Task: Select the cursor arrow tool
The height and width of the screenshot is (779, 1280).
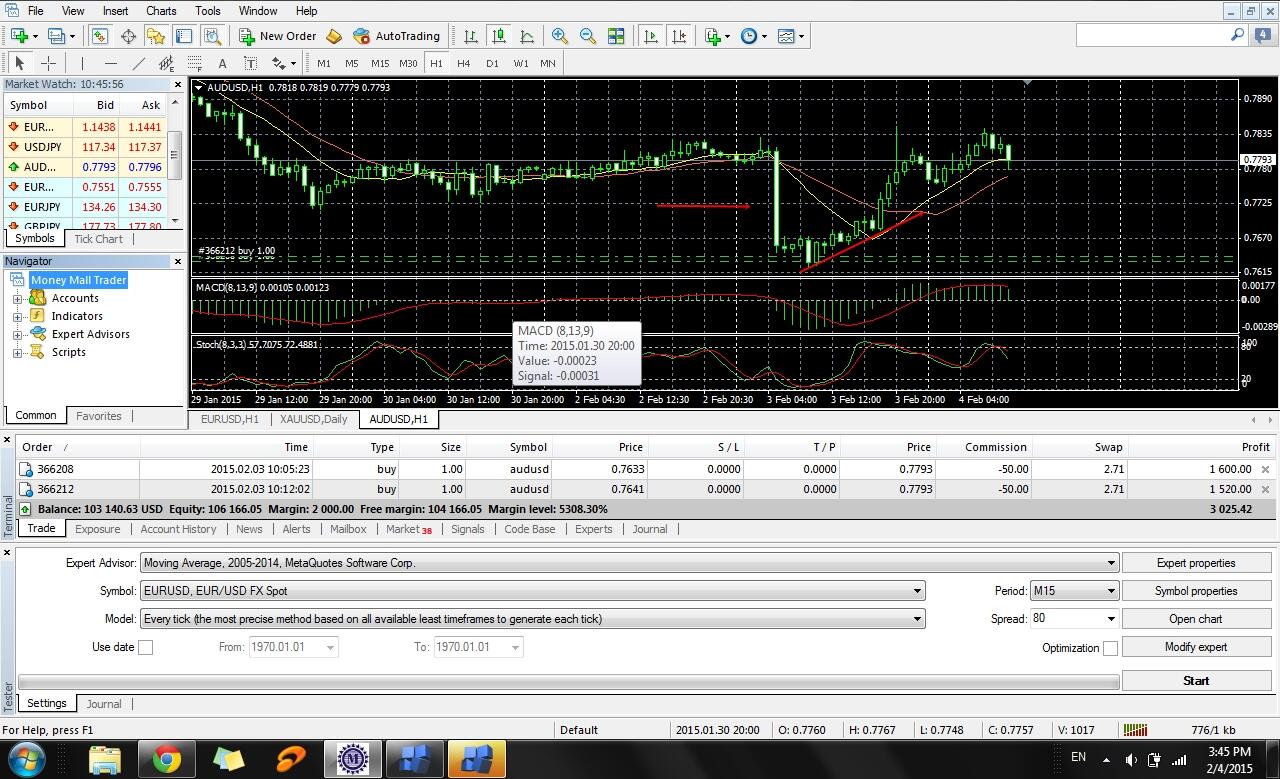Action: point(19,63)
